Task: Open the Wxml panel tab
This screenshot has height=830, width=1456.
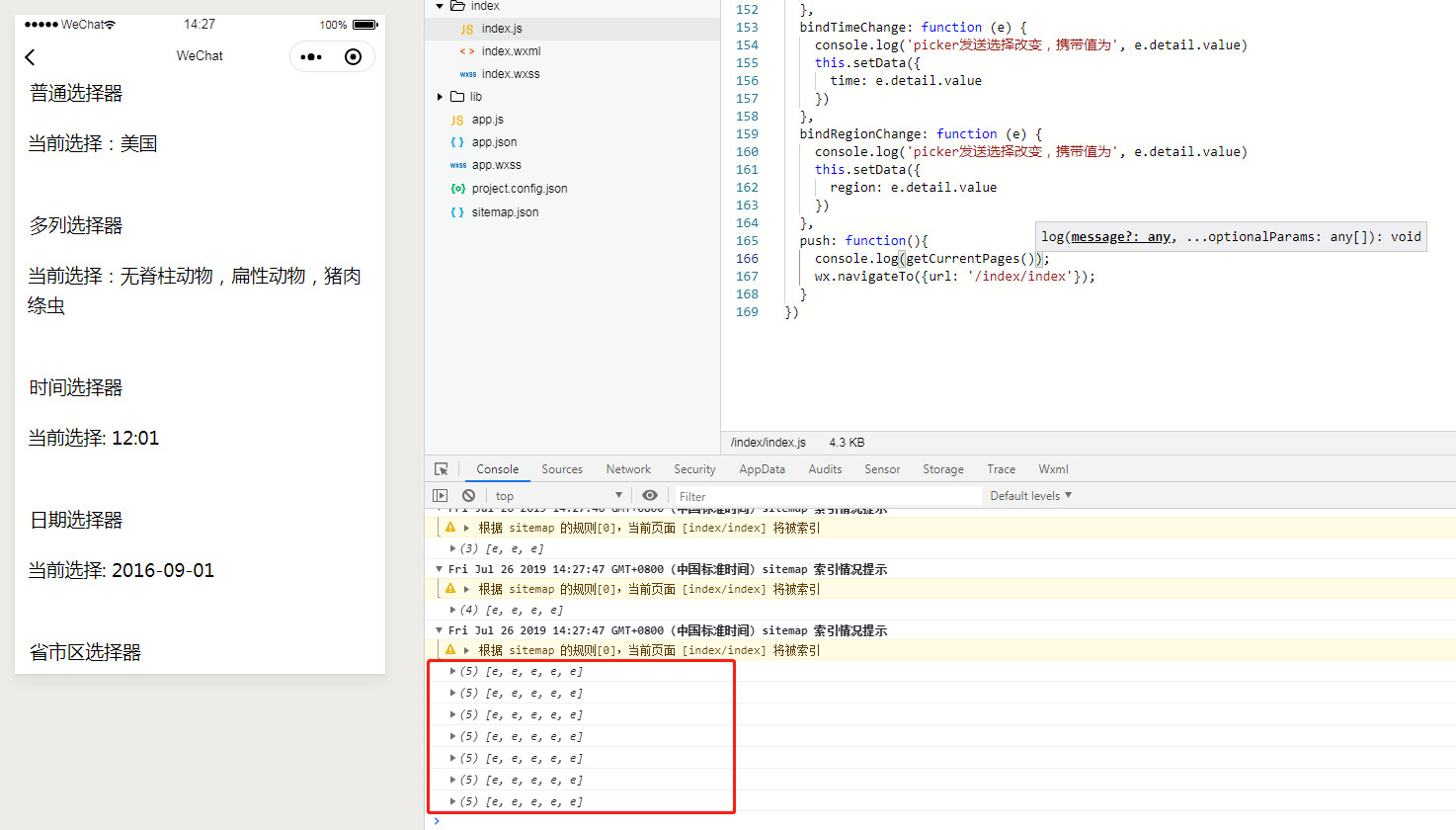Action: (1053, 469)
